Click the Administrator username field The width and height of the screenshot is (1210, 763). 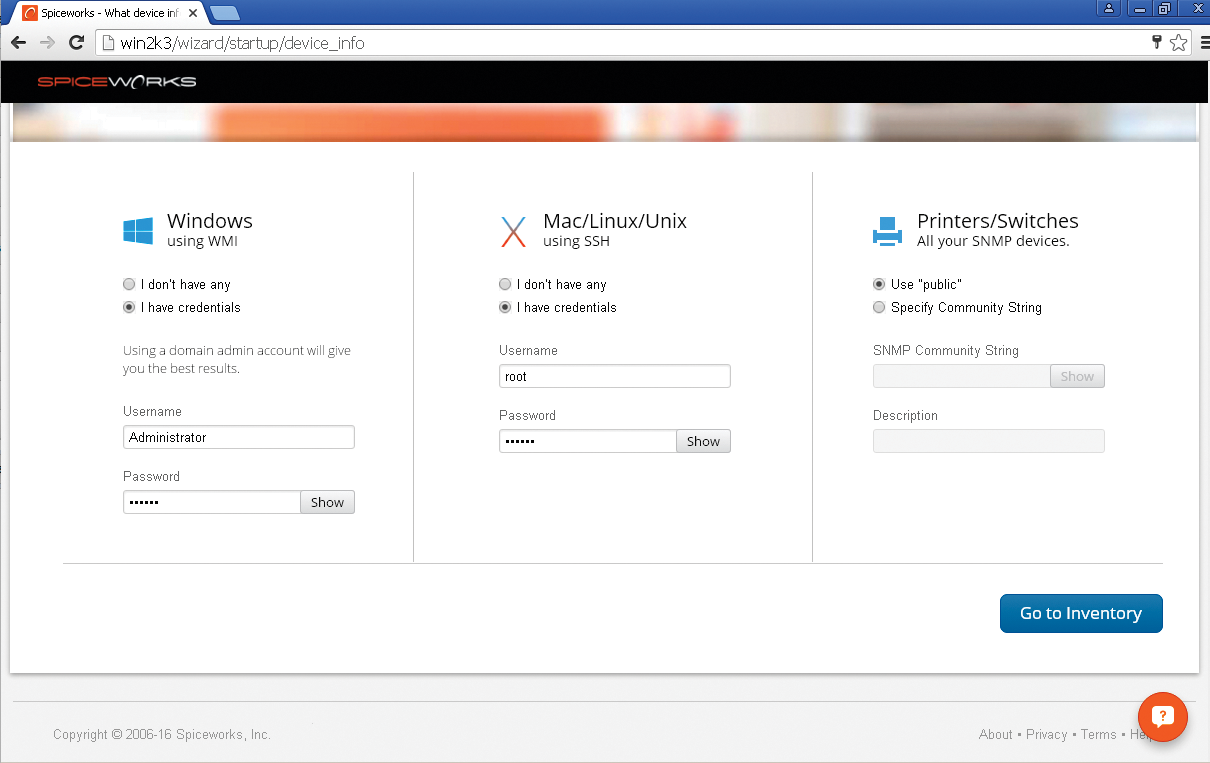click(238, 437)
